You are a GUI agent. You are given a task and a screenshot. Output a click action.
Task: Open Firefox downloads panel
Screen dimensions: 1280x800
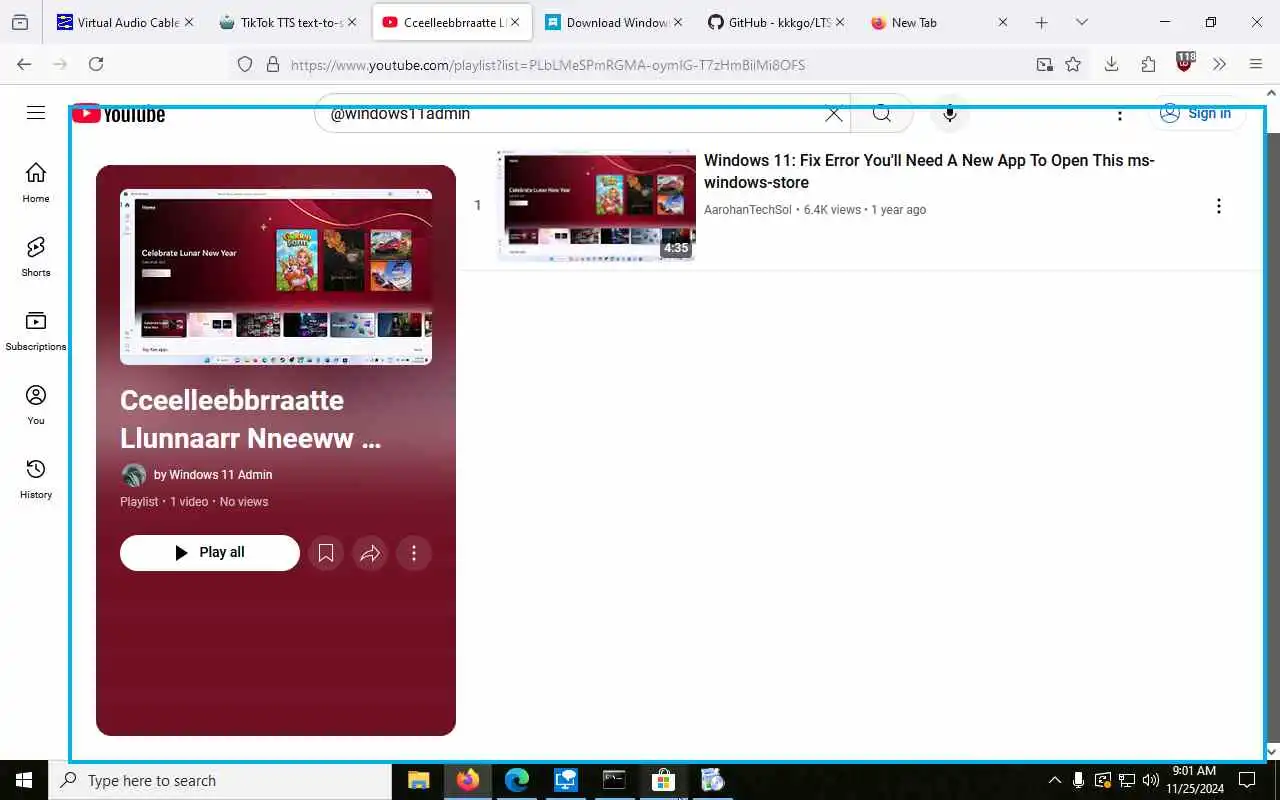(1111, 64)
